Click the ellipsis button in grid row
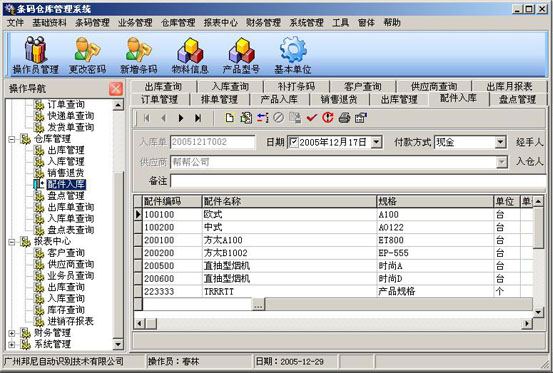The width and height of the screenshot is (553, 373). [x=258, y=304]
